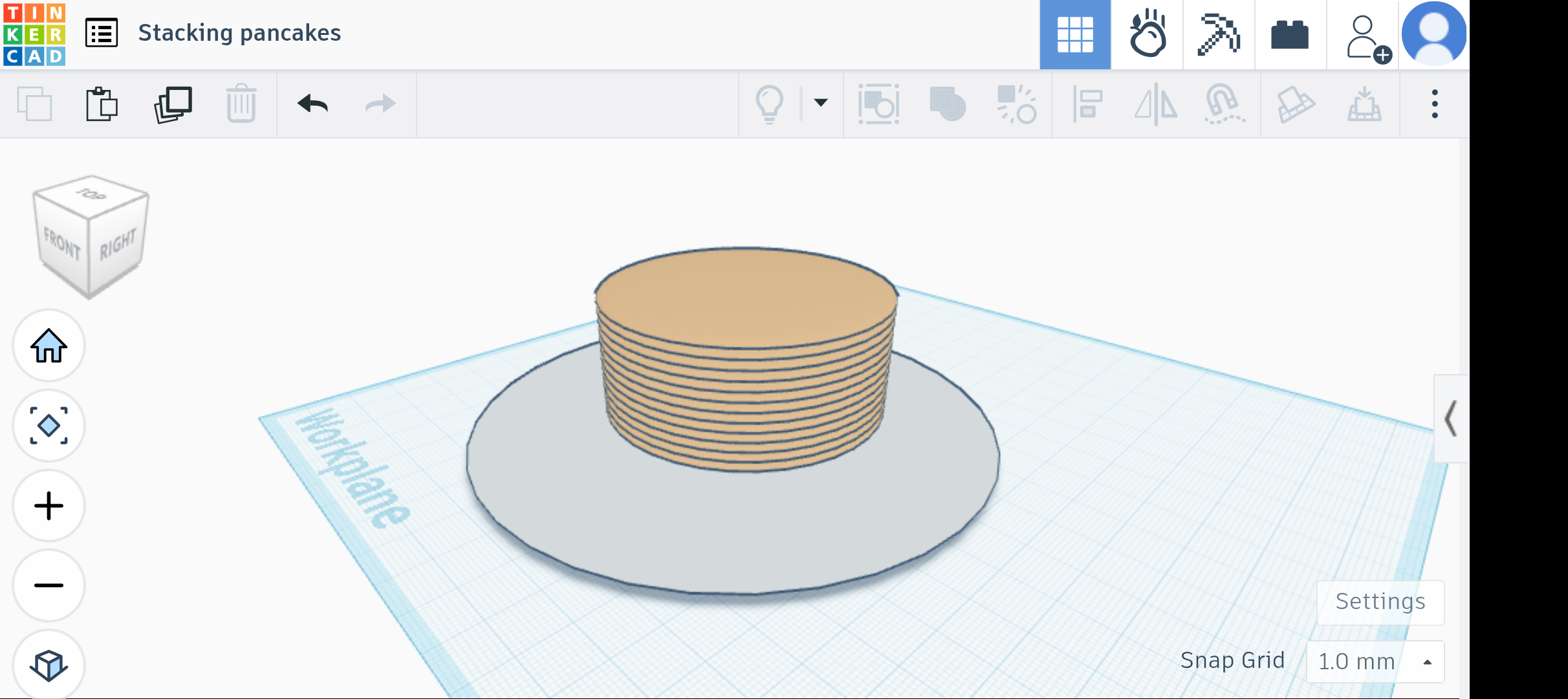Open the three-dot more menu
The image size is (1568, 699).
click(x=1435, y=104)
